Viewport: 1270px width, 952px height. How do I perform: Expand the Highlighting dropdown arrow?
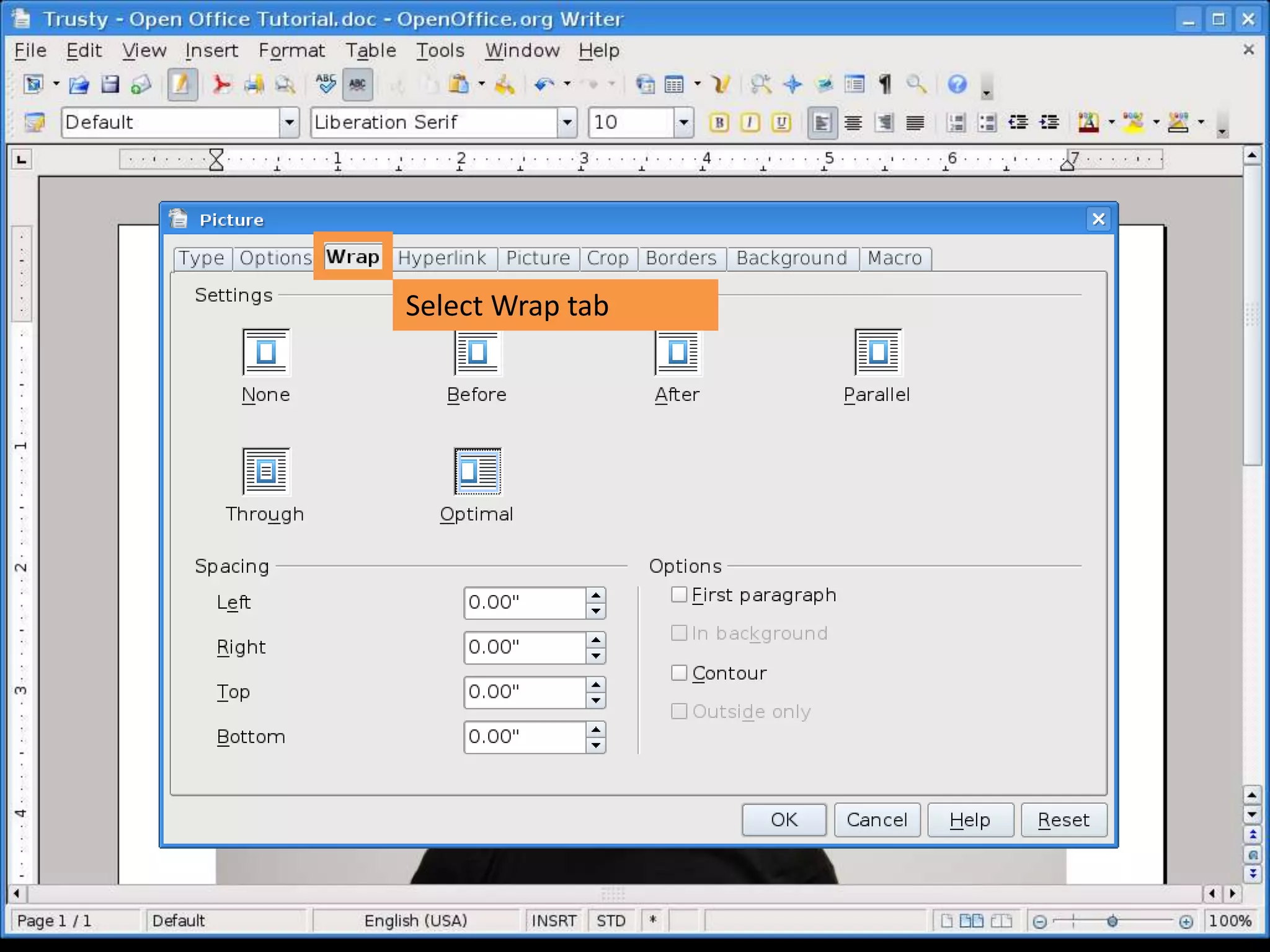pos(1156,123)
